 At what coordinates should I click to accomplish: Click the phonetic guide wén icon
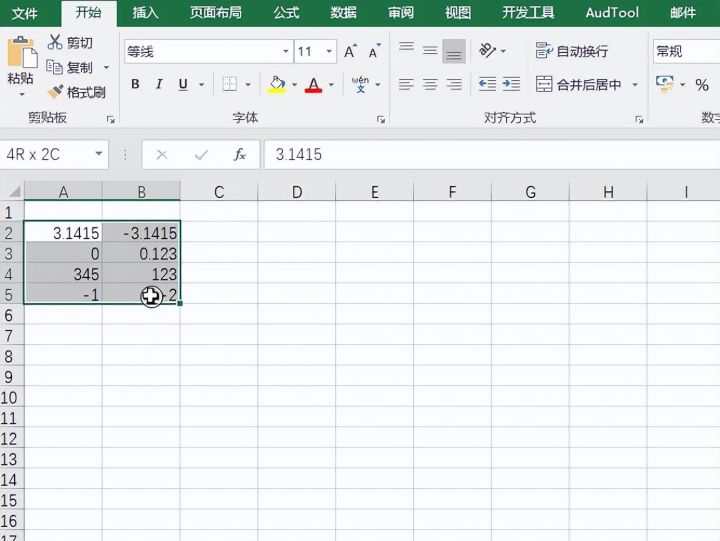[360, 85]
